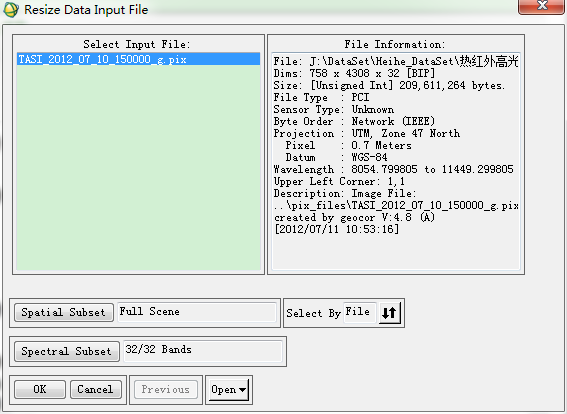Click the 32/32 Bands spectral field

(x=203, y=351)
